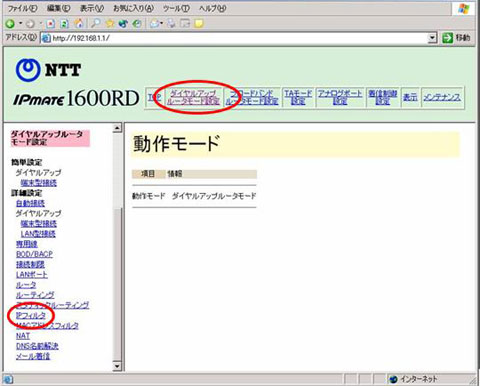The width and height of the screenshot is (480, 386).
Task: Open the アナログポート設定 link
Action: click(340, 97)
